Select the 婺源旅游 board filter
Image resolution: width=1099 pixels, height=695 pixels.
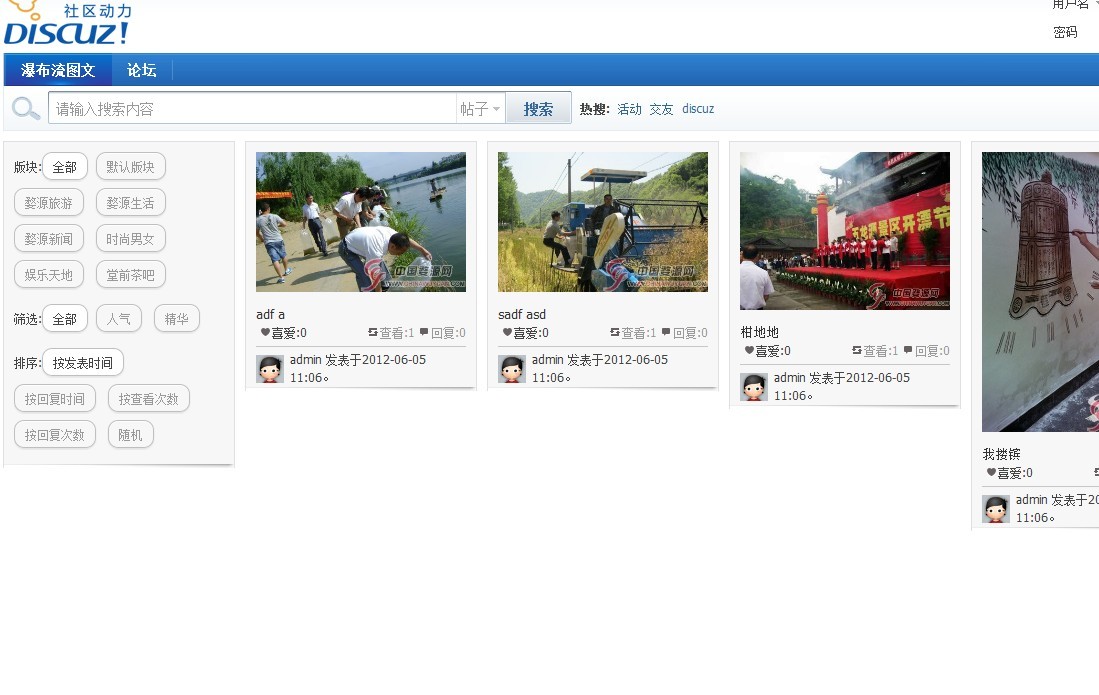tap(48, 202)
